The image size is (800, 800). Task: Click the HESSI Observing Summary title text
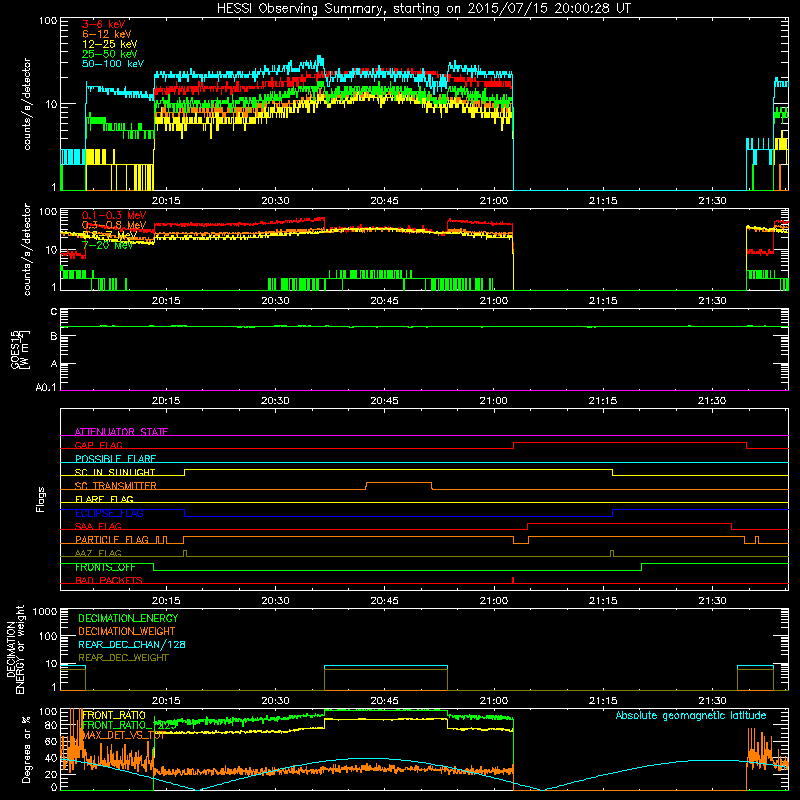tap(423, 9)
